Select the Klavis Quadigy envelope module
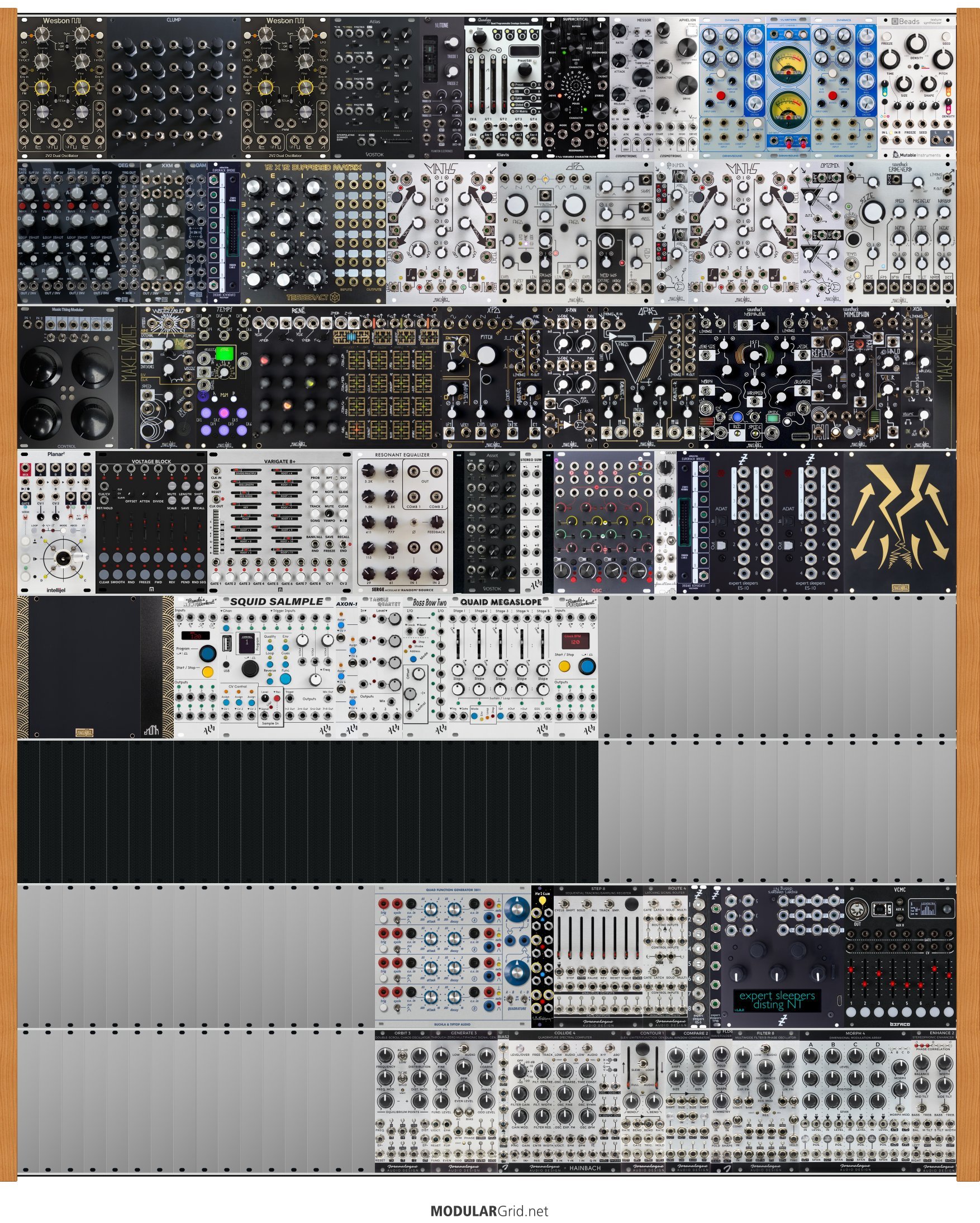The width and height of the screenshot is (980, 1223). (503, 87)
